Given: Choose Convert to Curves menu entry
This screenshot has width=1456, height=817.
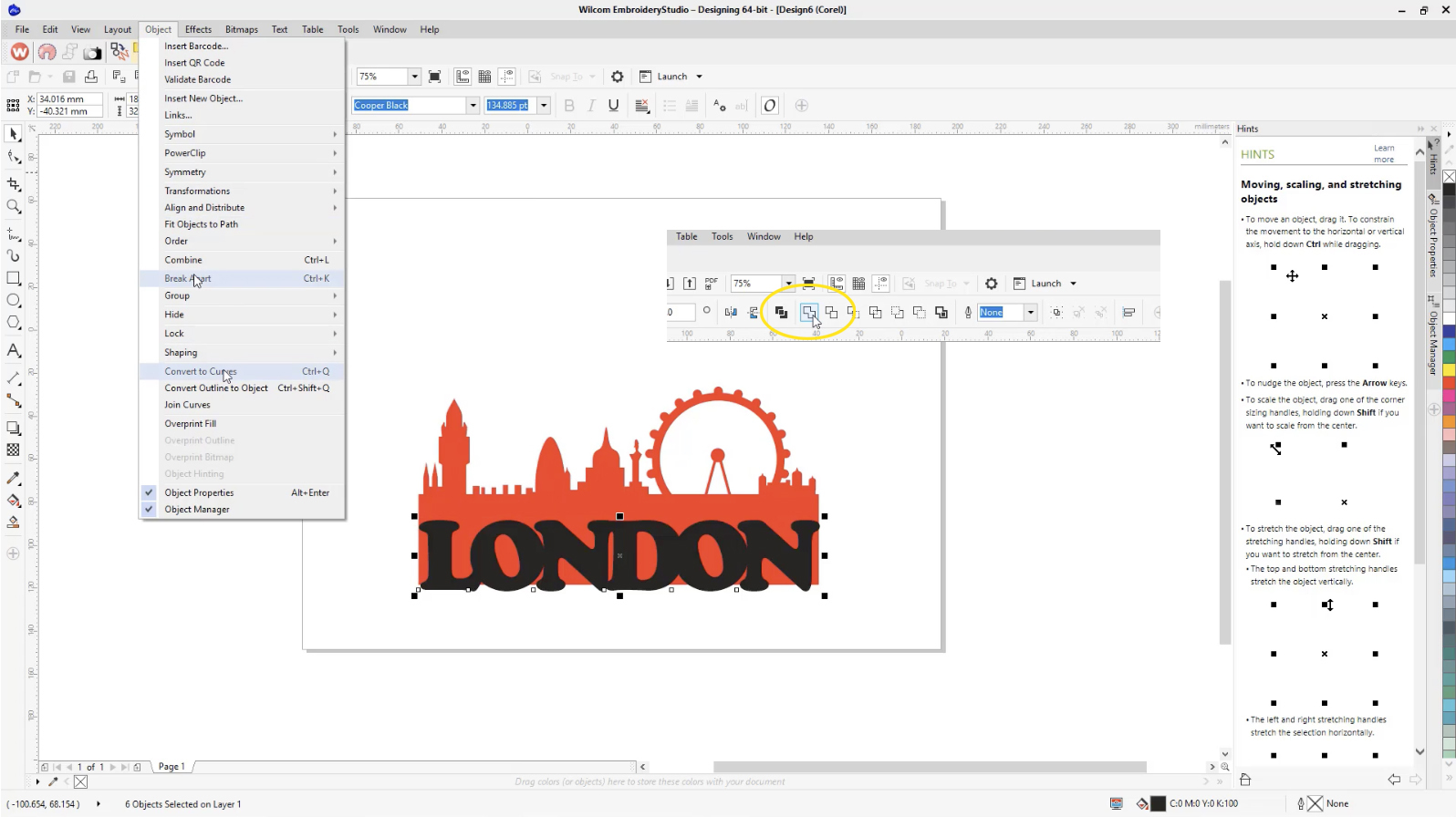Looking at the screenshot, I should coord(201,371).
